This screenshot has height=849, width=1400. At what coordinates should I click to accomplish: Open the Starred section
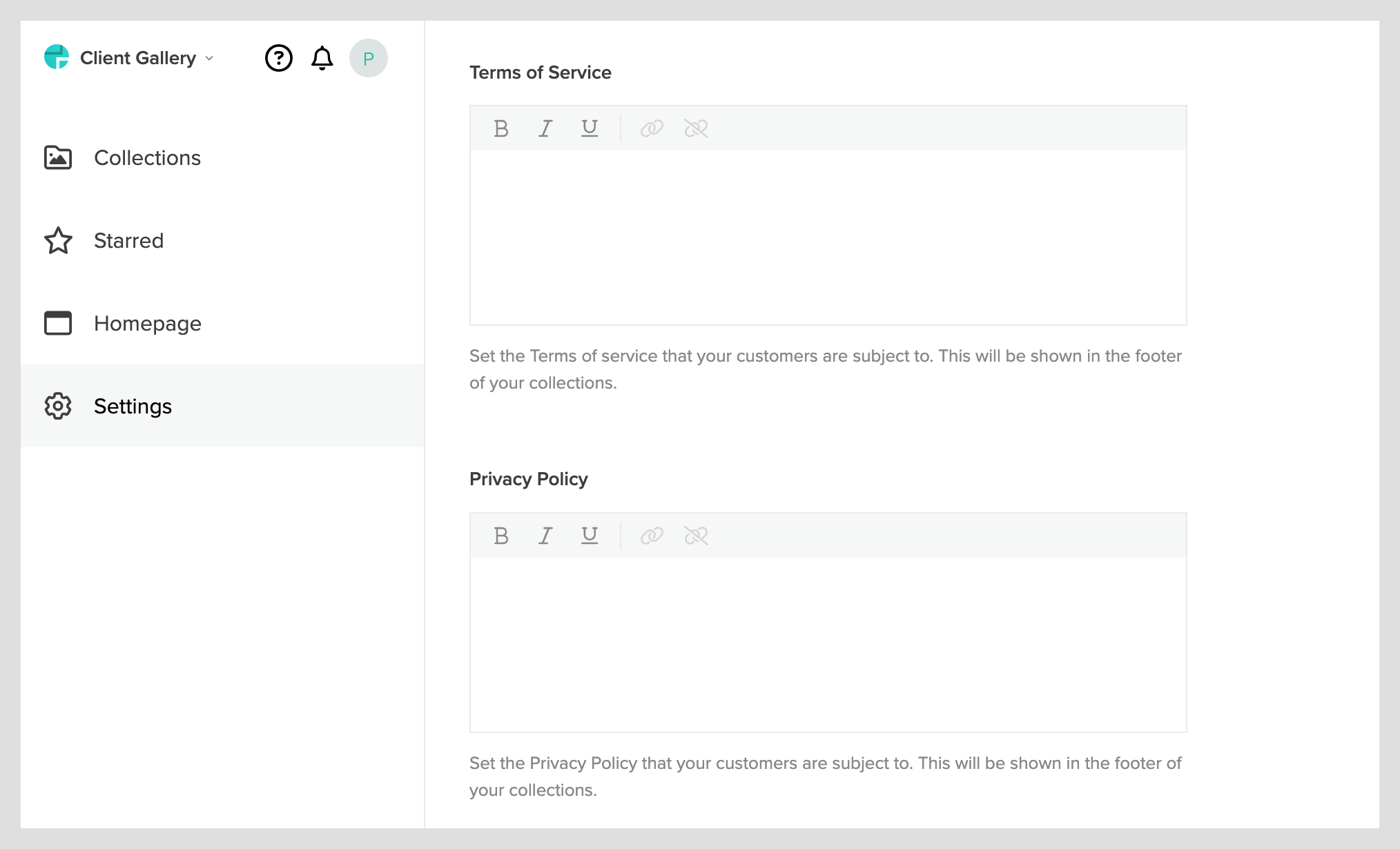(128, 241)
